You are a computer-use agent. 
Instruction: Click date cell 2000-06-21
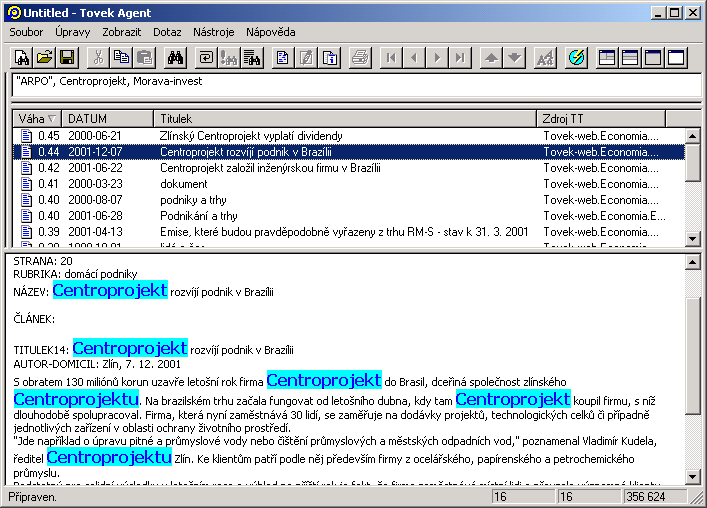click(x=95, y=136)
